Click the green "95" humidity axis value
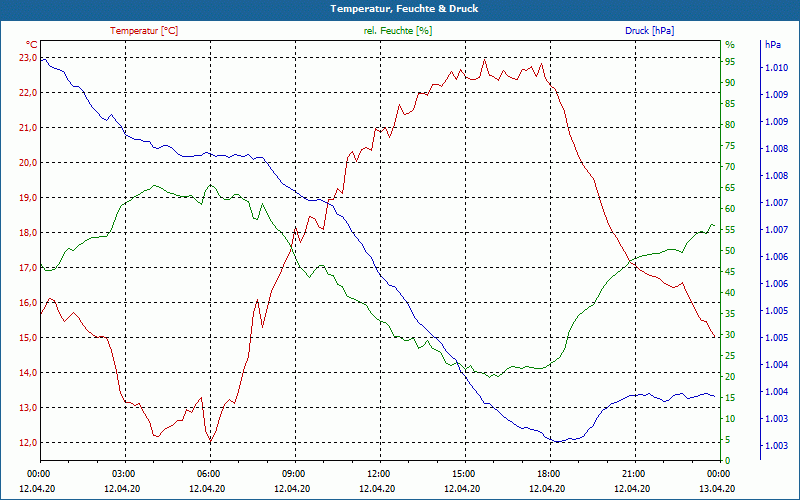Screen dimensions: 800x500 [x=730, y=62]
